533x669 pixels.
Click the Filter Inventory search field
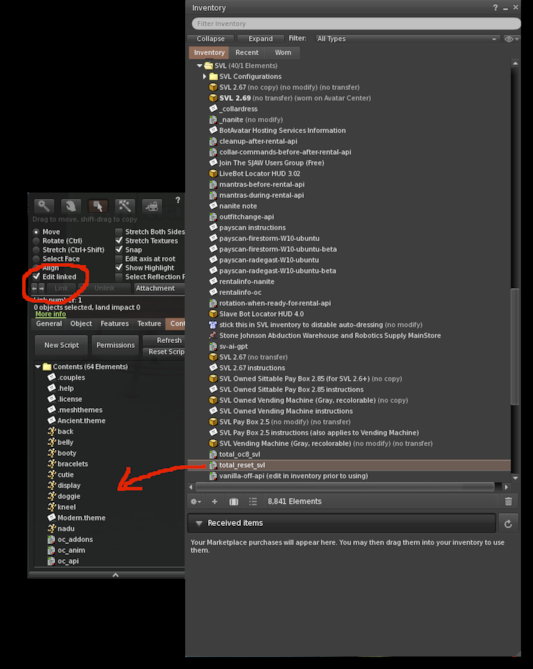pos(356,23)
